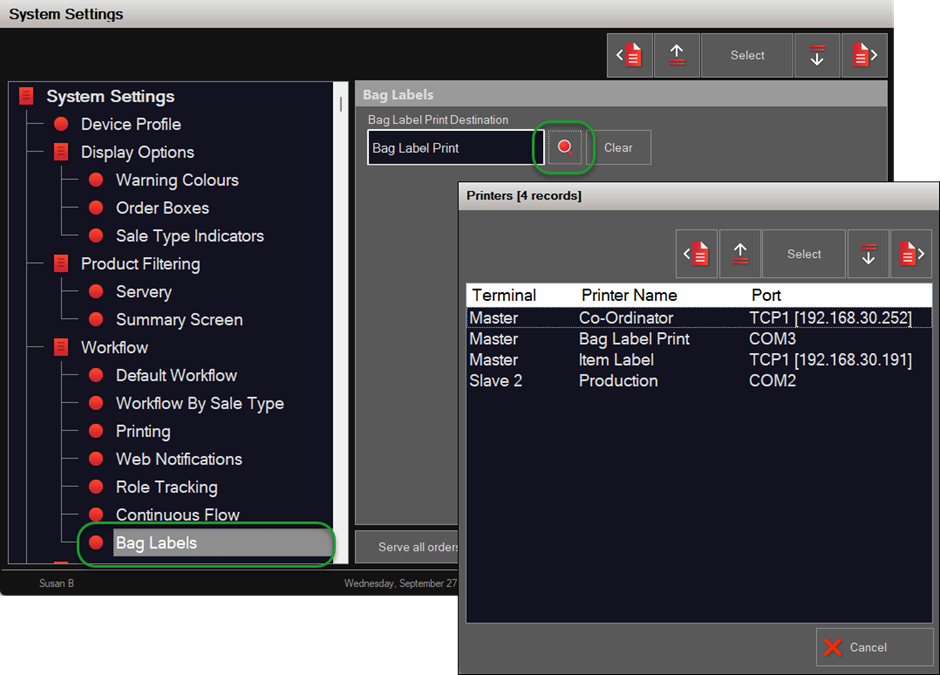Click move-down arrow icon in main toolbar

pyautogui.click(x=817, y=56)
